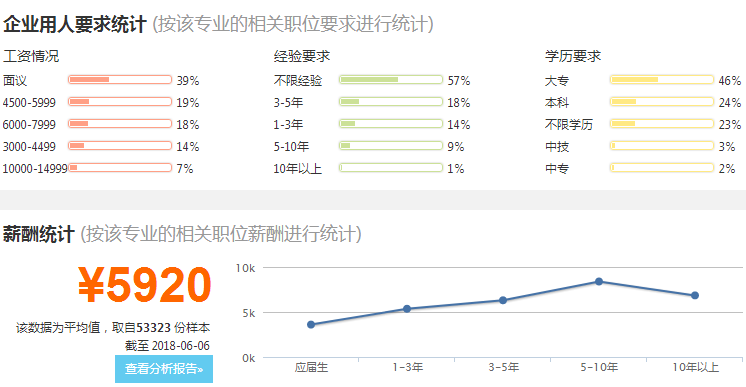Click the 9% value
Viewport: 746px width, 387px height.
click(456, 146)
